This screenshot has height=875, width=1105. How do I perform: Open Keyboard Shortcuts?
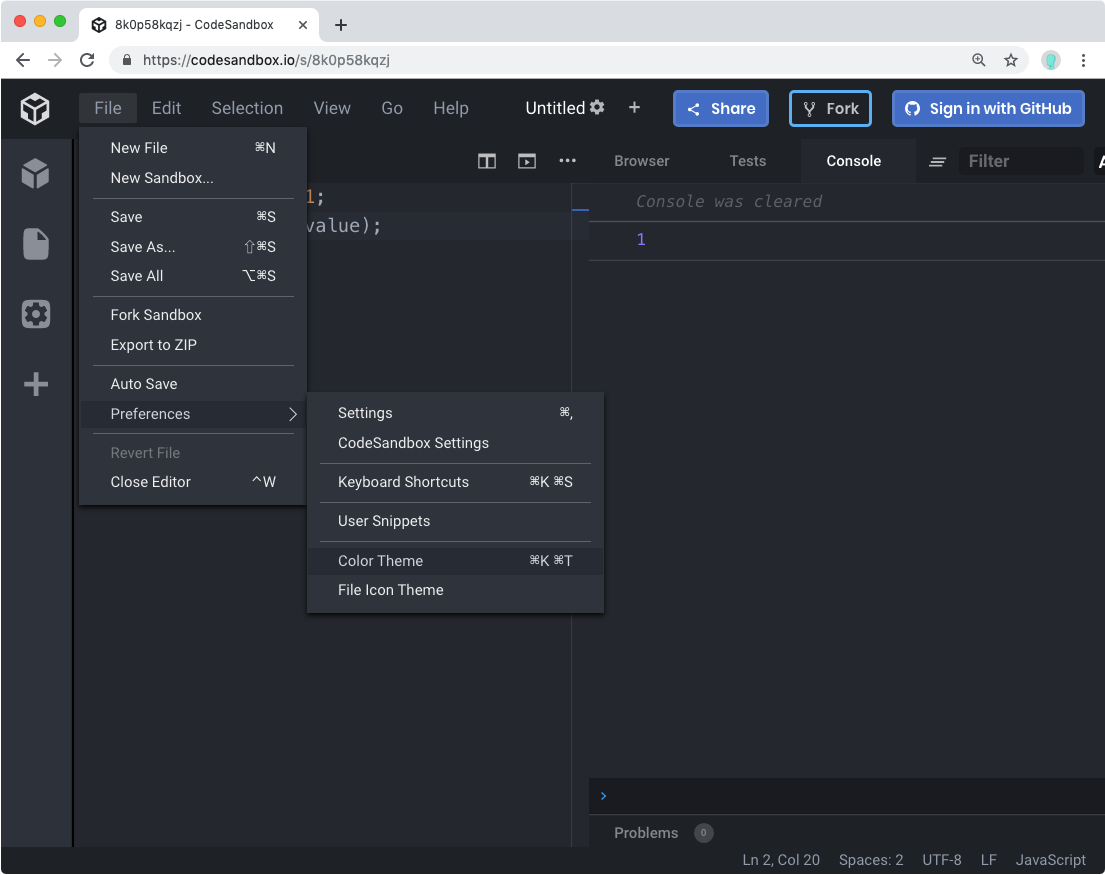455,482
